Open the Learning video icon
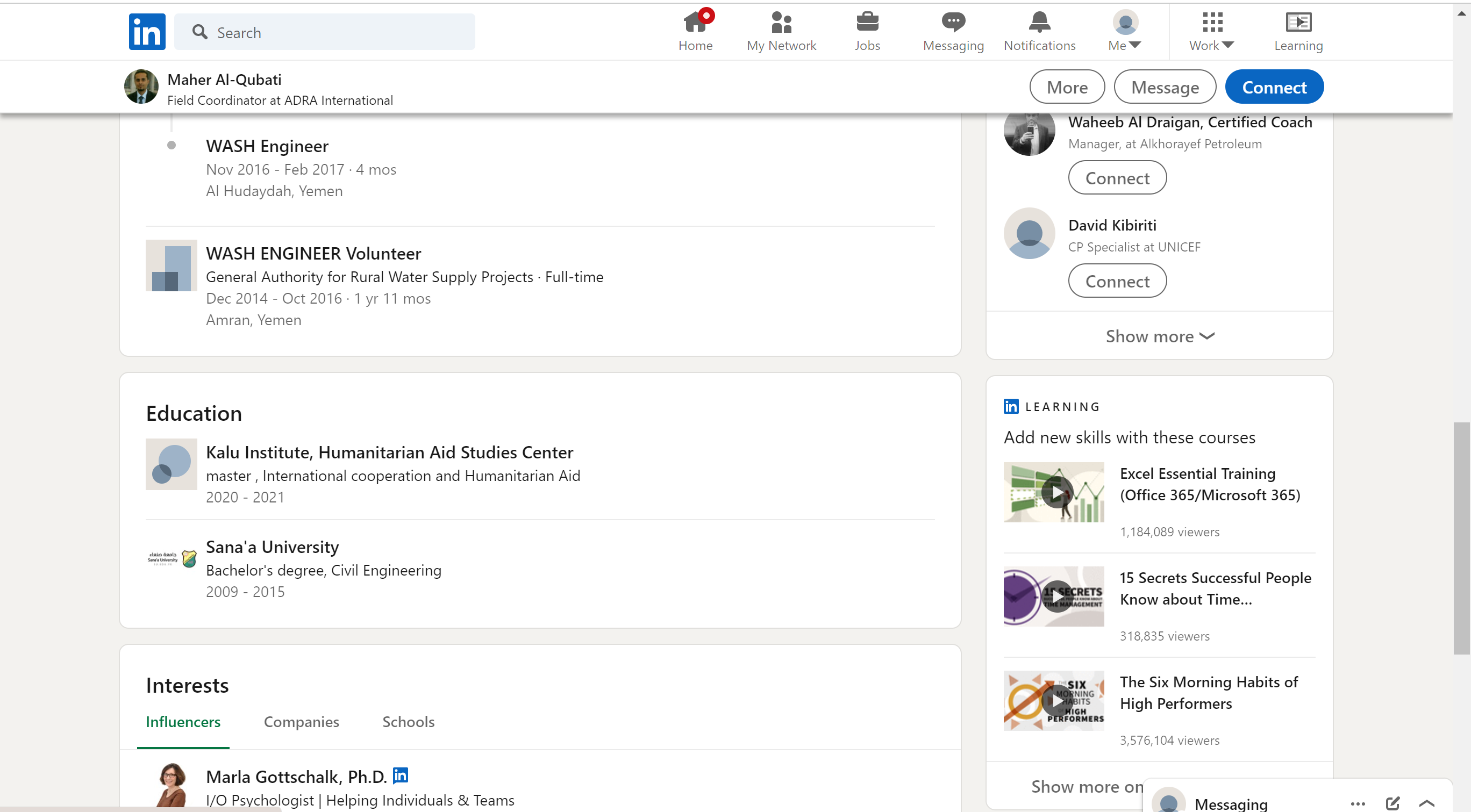This screenshot has width=1471, height=812. [1297, 23]
